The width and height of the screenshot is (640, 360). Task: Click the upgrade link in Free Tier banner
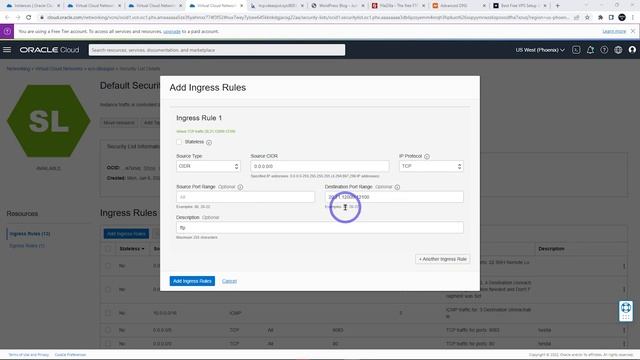(172, 31)
